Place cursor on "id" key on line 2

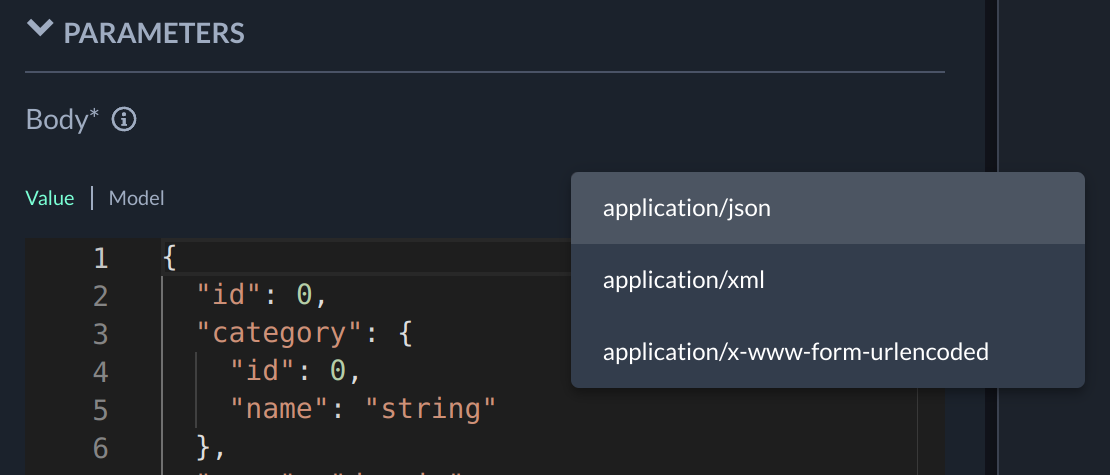click(228, 296)
